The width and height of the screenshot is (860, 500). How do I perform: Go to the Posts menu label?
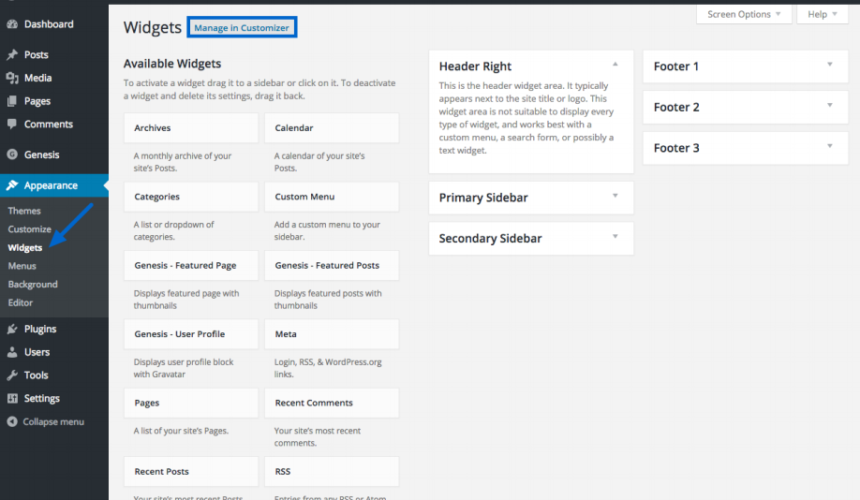click(x=36, y=55)
